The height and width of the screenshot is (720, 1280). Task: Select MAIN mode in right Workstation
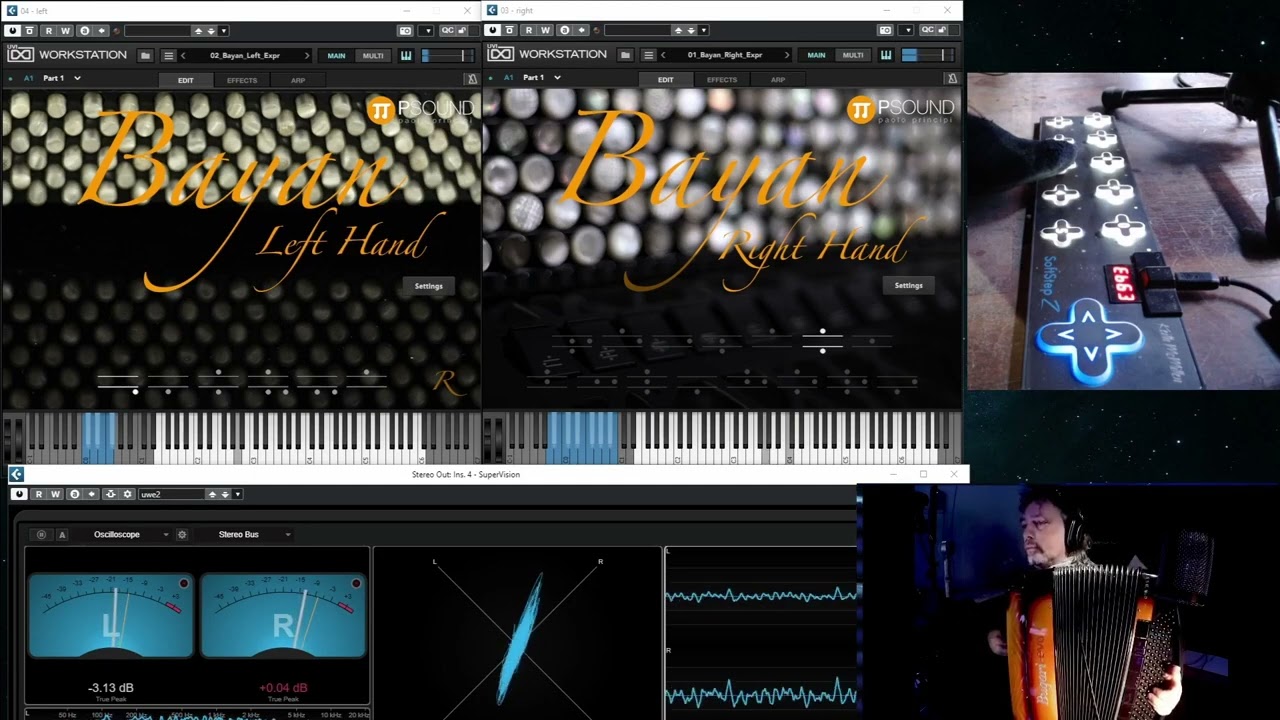pyautogui.click(x=816, y=56)
